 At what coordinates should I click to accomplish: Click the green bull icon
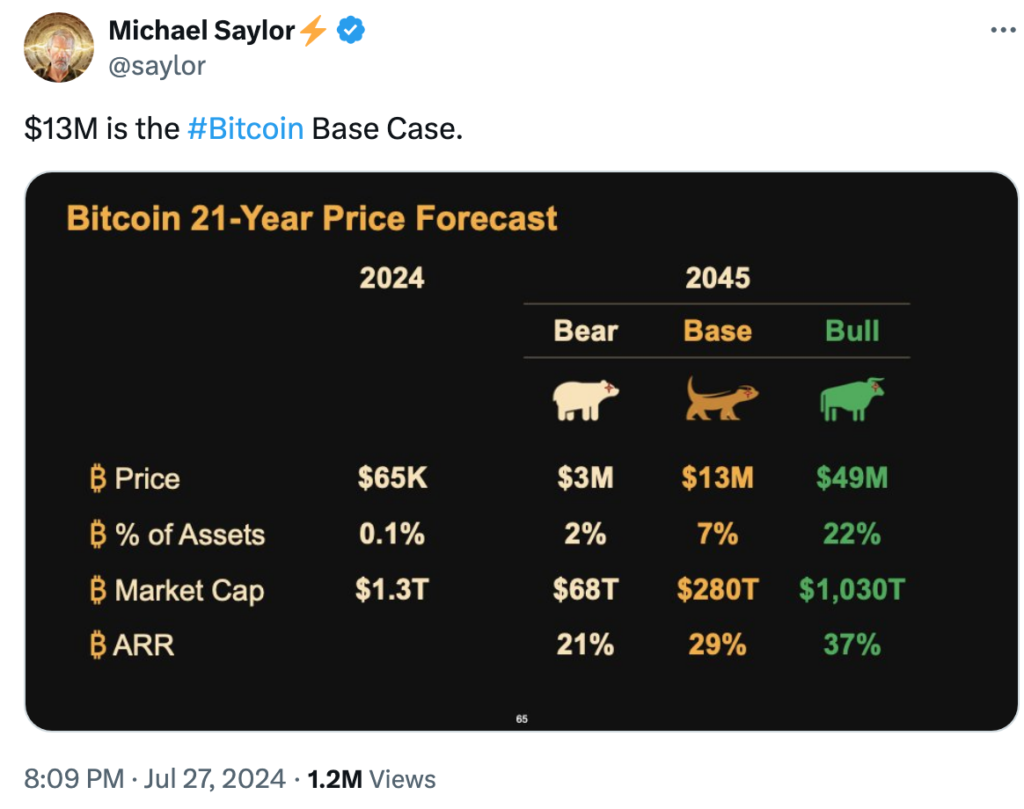pyautogui.click(x=851, y=399)
